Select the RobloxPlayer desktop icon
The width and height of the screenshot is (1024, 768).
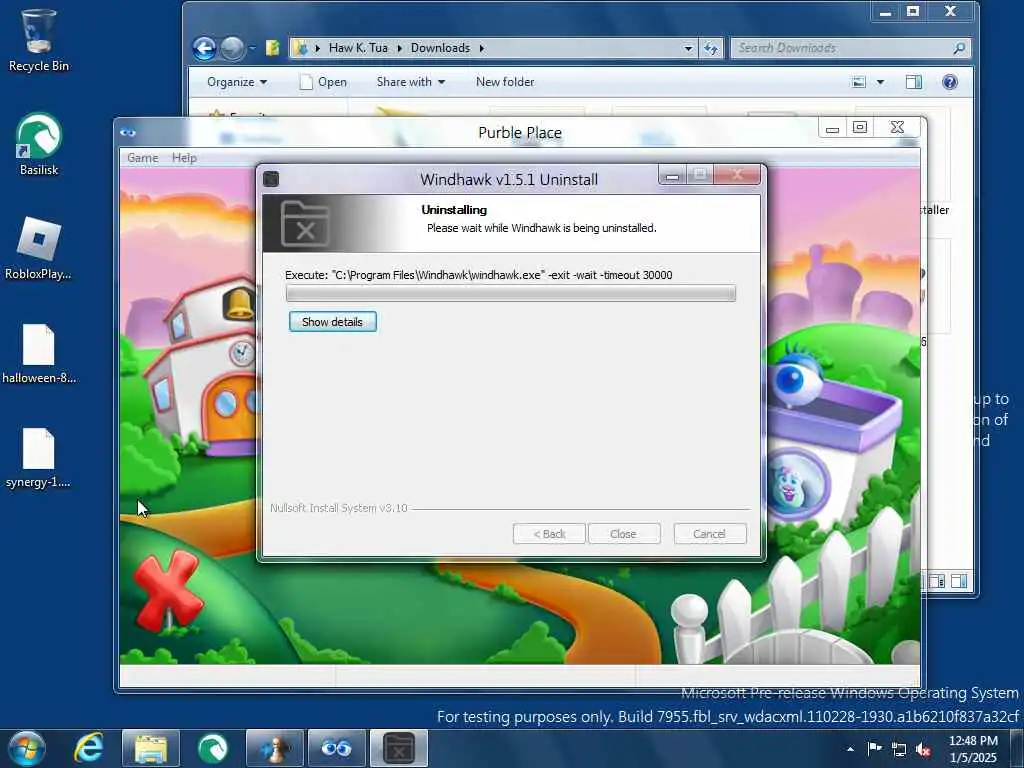point(39,248)
